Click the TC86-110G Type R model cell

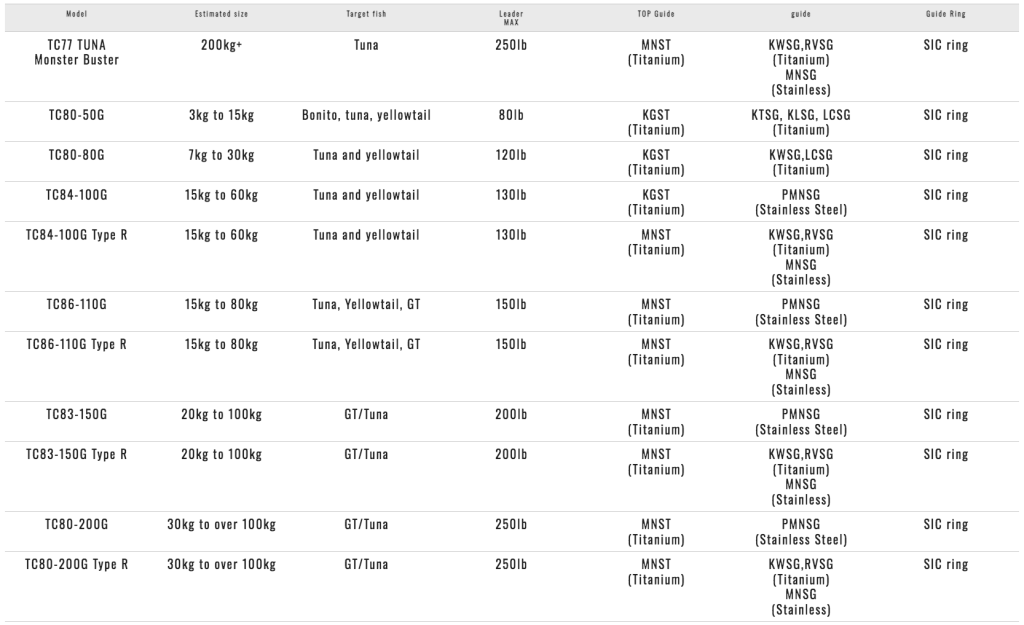pos(76,345)
